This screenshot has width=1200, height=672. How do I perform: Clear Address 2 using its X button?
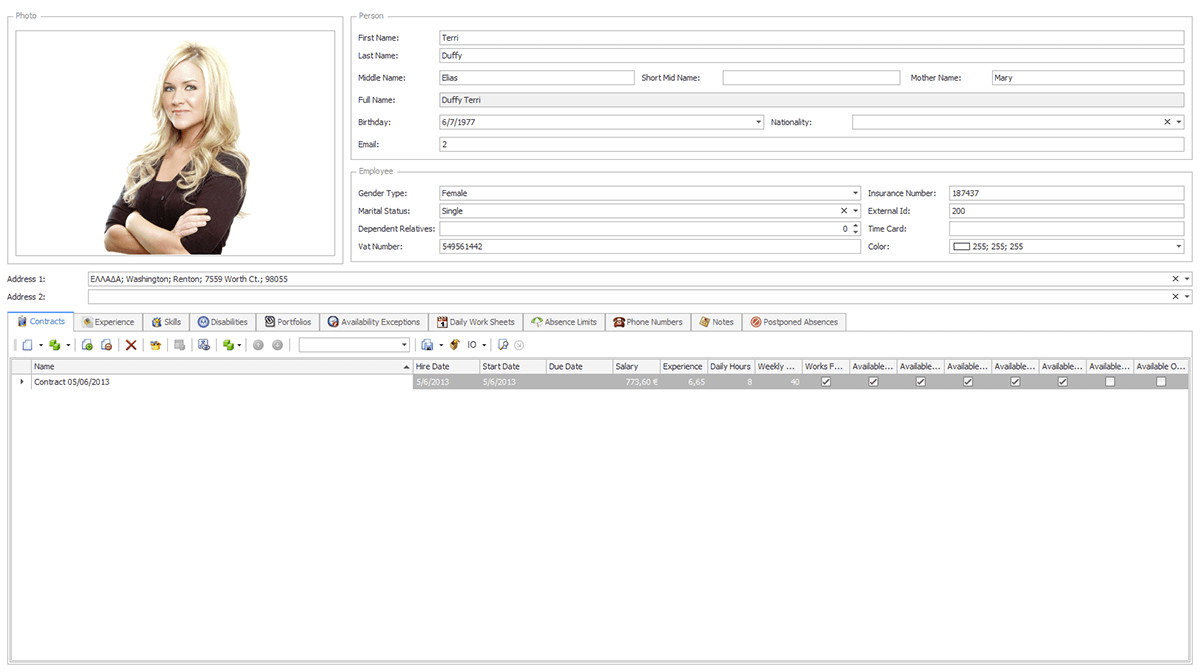point(1175,297)
